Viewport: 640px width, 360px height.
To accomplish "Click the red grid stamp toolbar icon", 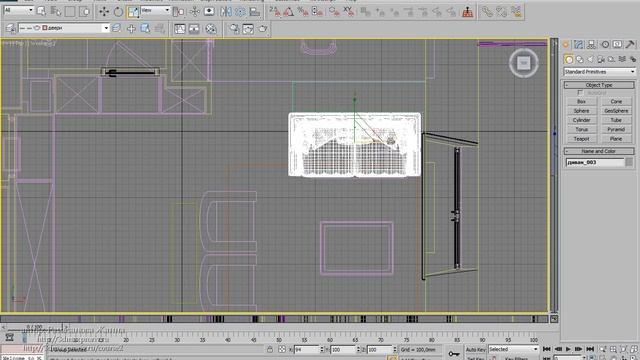I will tap(468, 12).
